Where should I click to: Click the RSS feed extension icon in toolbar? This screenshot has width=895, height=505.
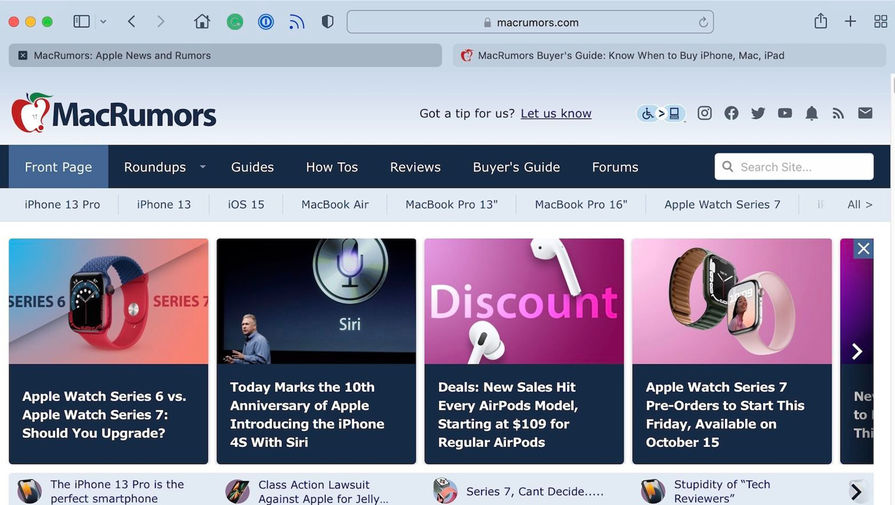[x=296, y=22]
